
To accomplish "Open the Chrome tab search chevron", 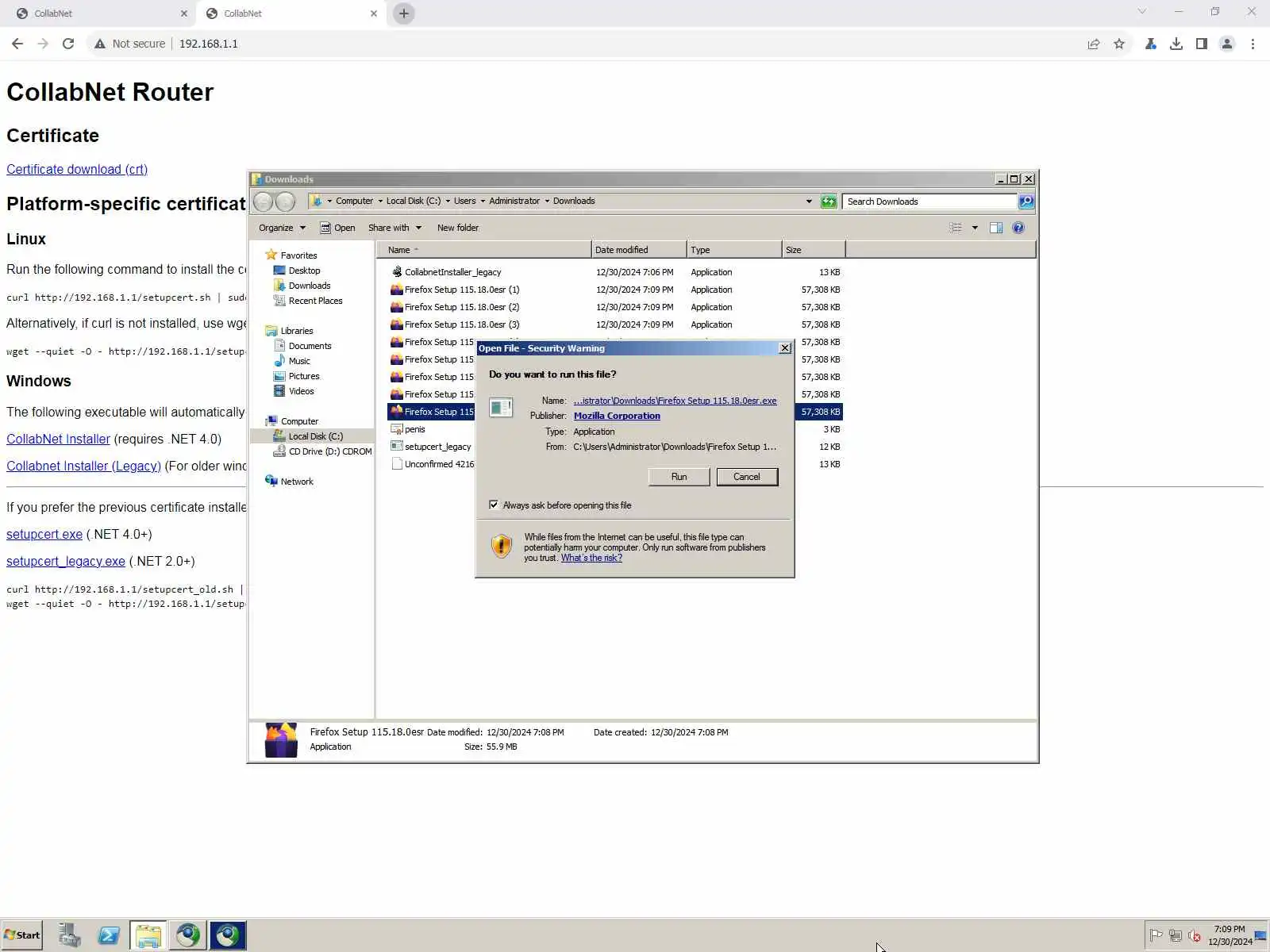I will pos(1142,12).
